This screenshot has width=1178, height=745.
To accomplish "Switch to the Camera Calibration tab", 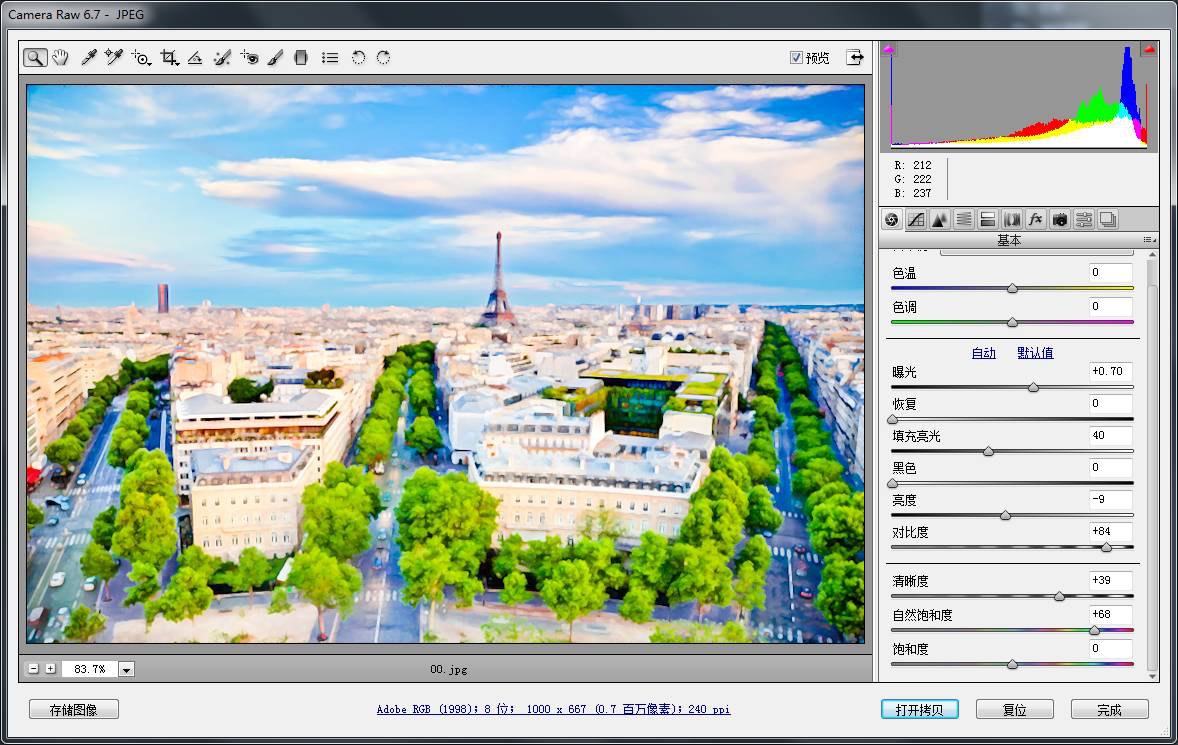I will [1060, 219].
